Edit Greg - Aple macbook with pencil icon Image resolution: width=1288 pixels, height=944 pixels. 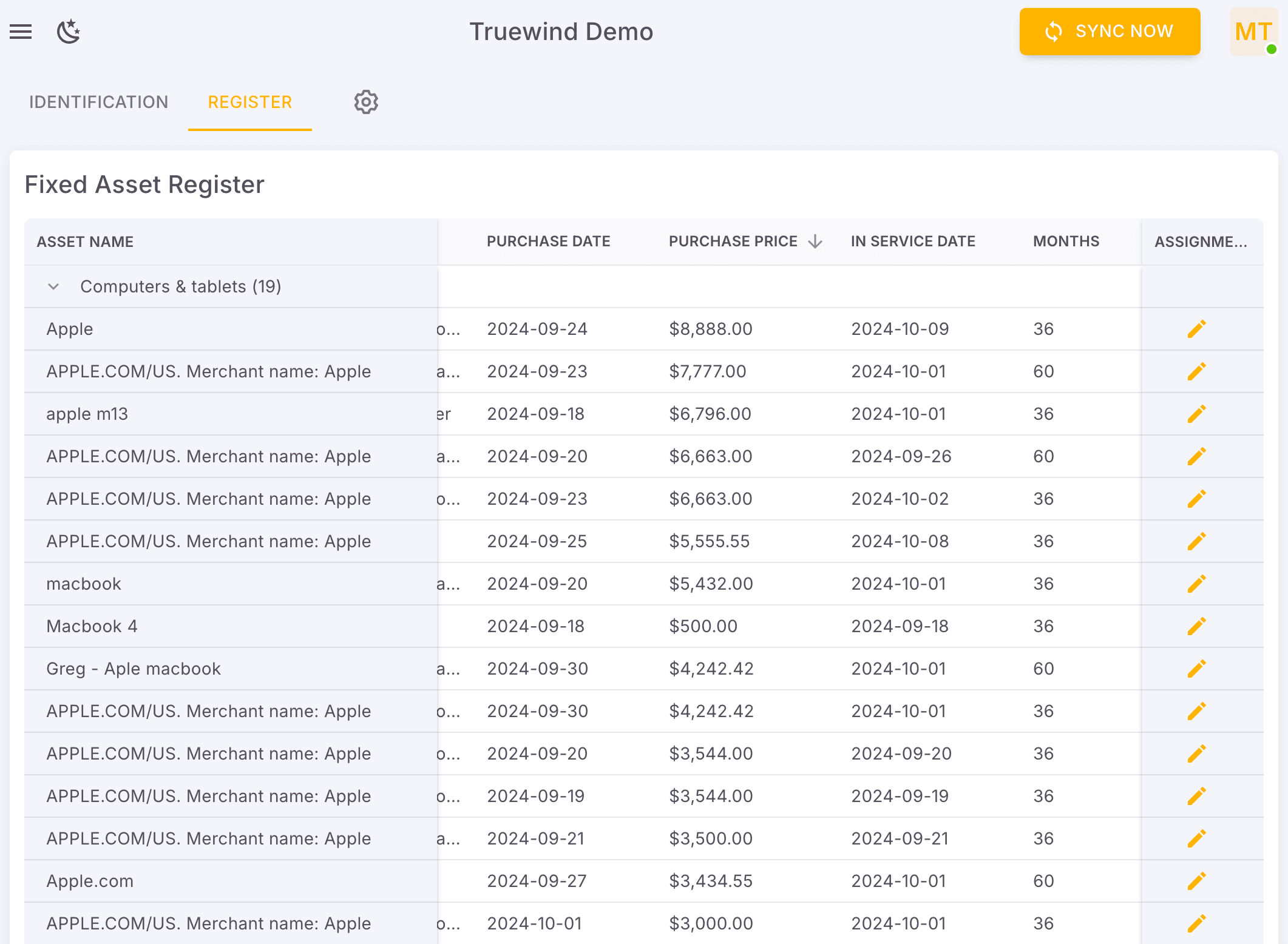pyautogui.click(x=1196, y=668)
